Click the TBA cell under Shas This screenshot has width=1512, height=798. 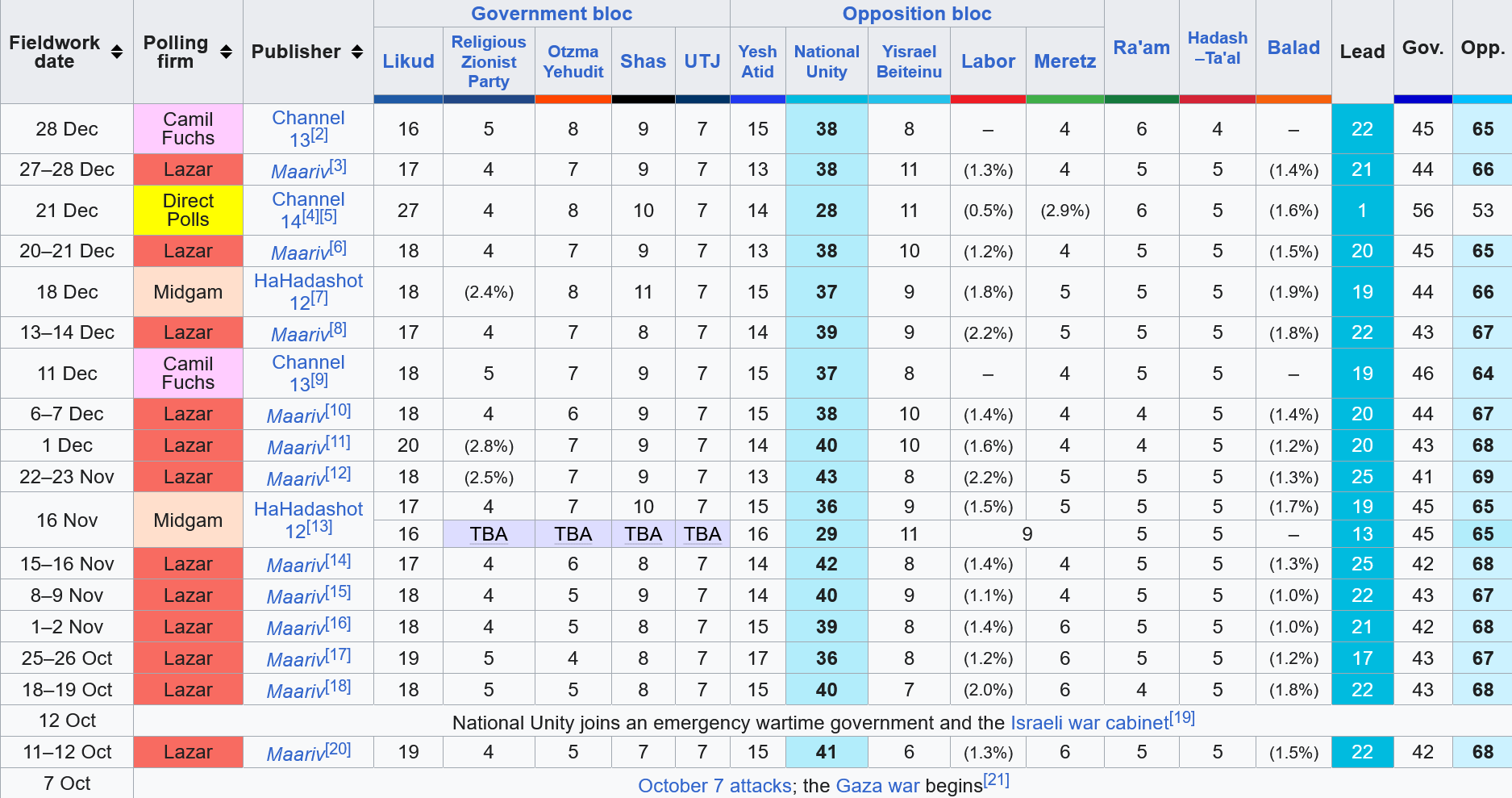coord(643,534)
